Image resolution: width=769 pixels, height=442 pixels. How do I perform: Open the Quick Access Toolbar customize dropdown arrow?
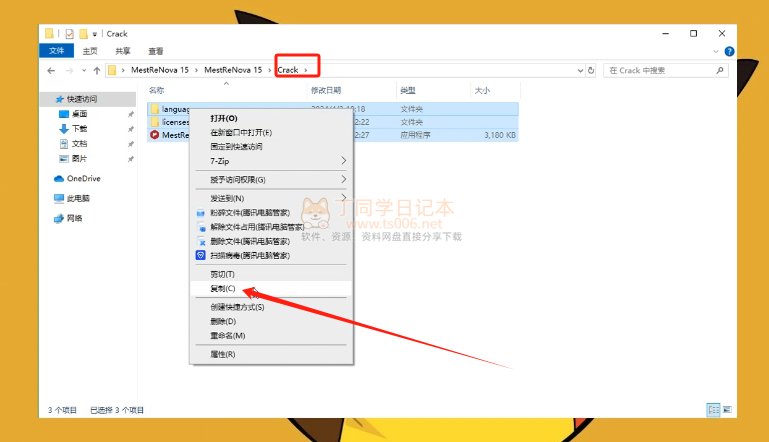coord(95,34)
